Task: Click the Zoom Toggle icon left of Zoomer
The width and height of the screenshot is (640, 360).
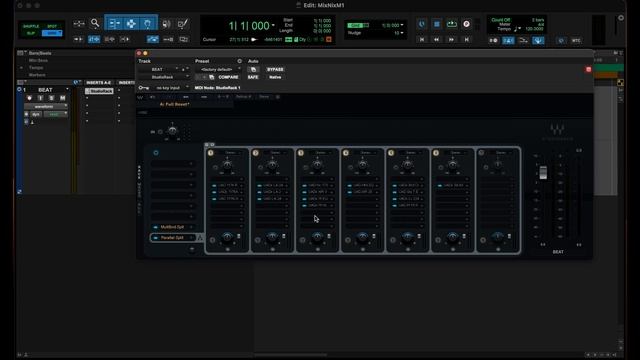Action: tap(79, 24)
